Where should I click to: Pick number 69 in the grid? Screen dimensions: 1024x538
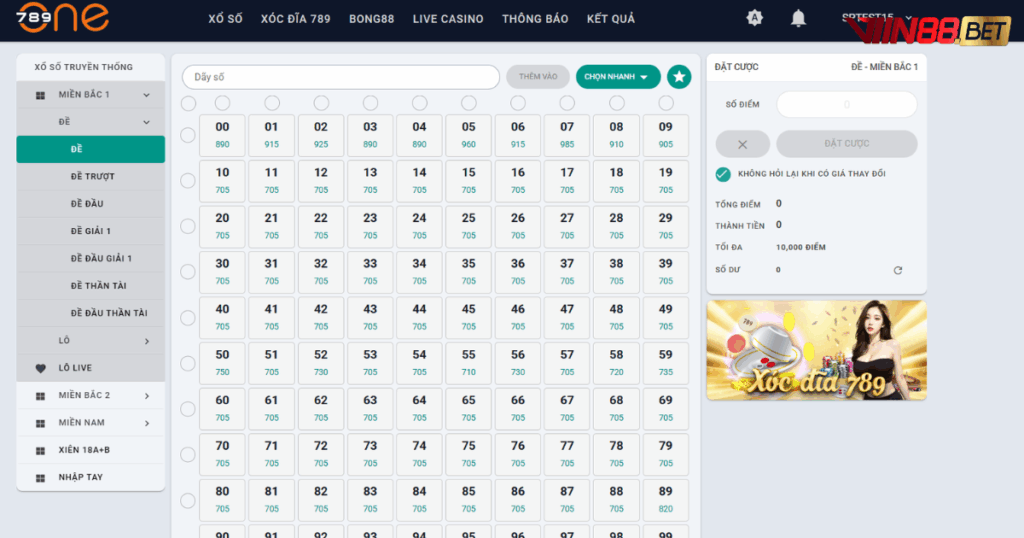665,408
